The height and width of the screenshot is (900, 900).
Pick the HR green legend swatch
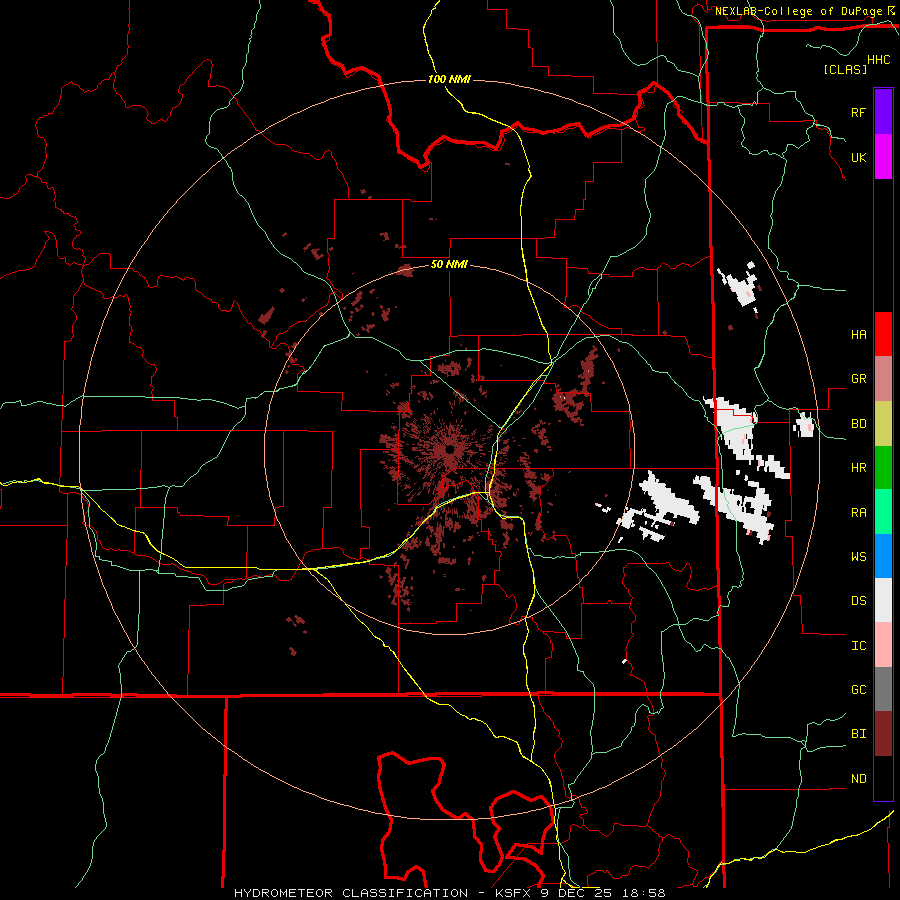point(883,468)
